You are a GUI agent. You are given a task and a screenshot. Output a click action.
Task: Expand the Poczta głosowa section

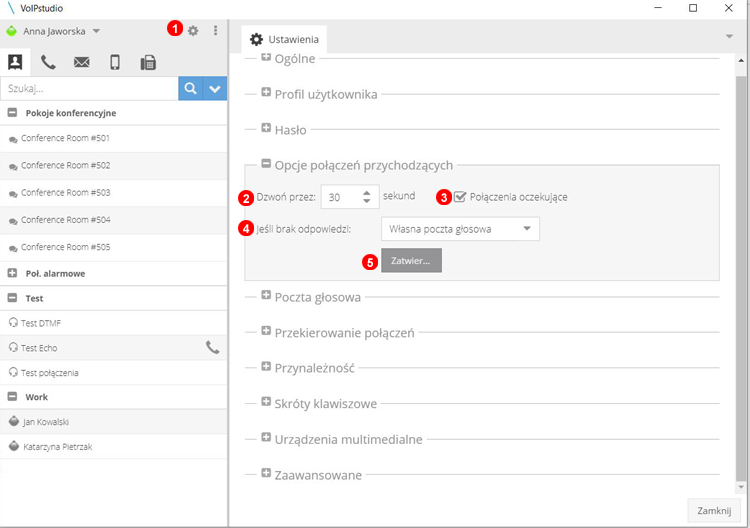pos(266,296)
